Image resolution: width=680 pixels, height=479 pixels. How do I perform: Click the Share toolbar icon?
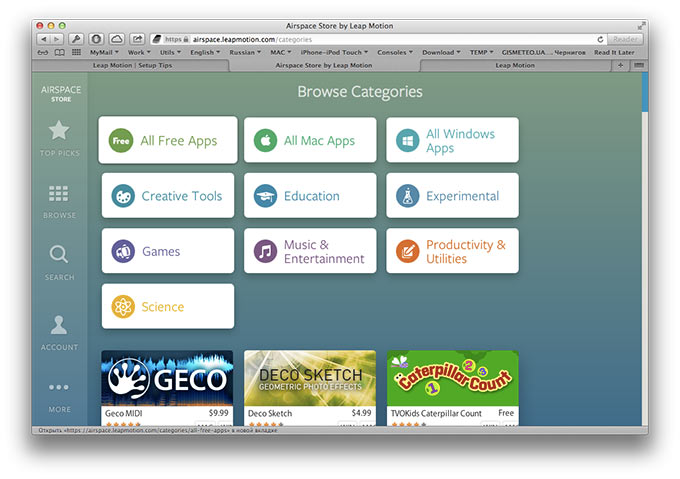coord(137,39)
